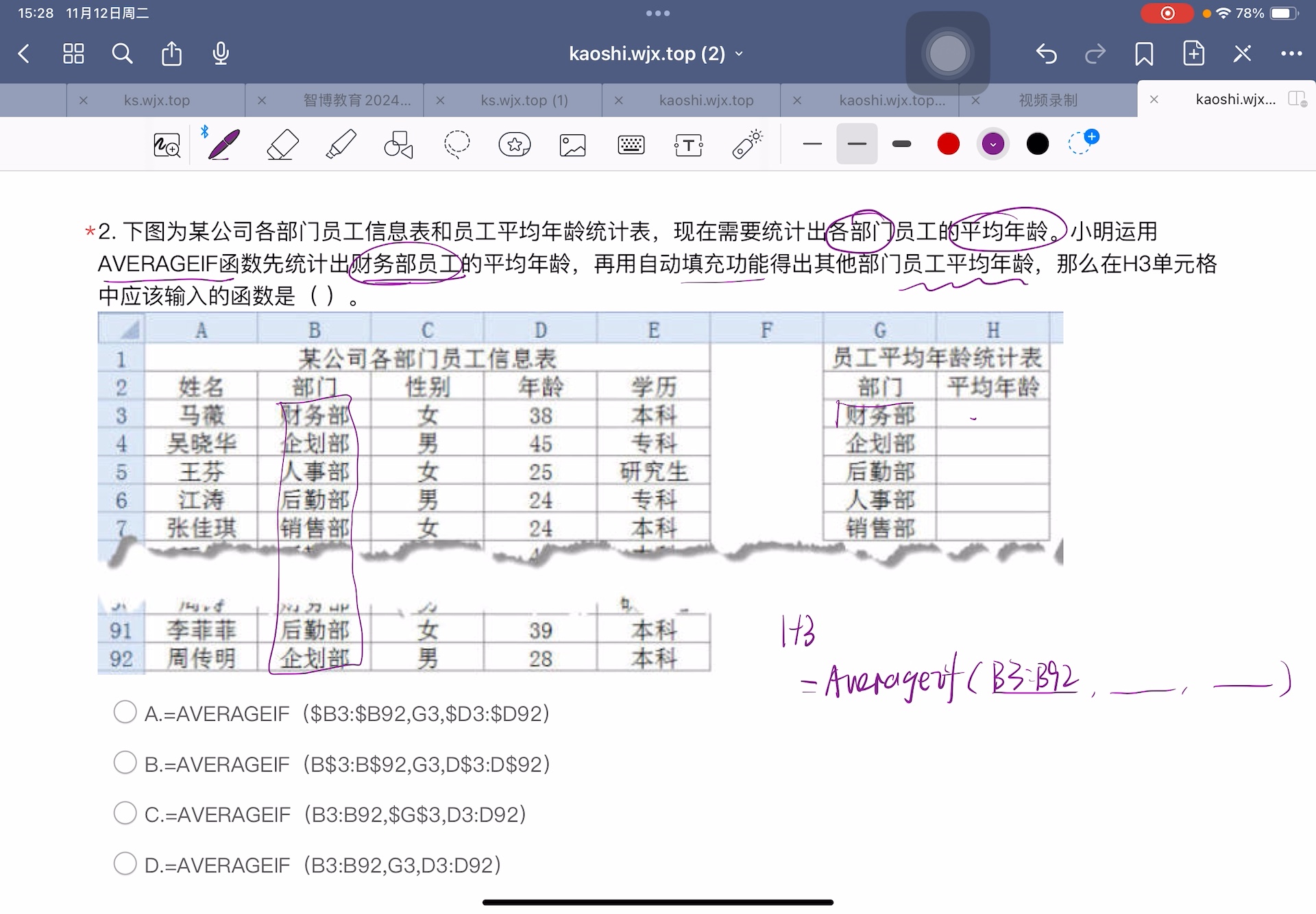Select answer option B
The width and height of the screenshot is (1316, 914).
pos(125,763)
